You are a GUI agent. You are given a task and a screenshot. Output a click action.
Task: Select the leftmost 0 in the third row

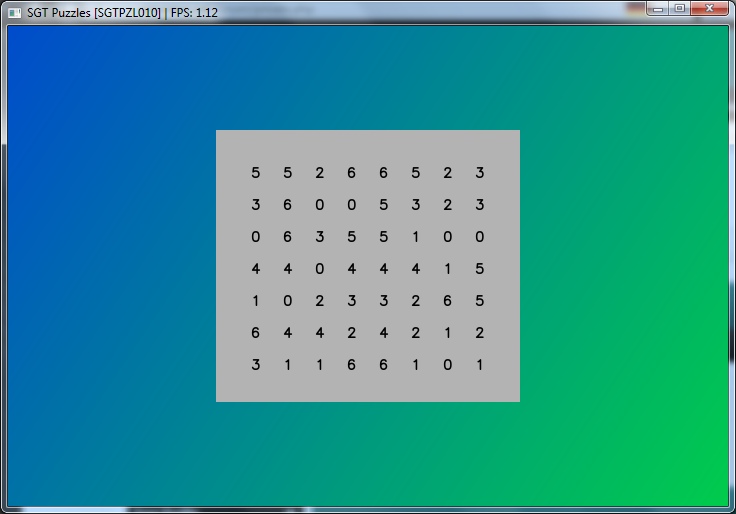coord(255,237)
